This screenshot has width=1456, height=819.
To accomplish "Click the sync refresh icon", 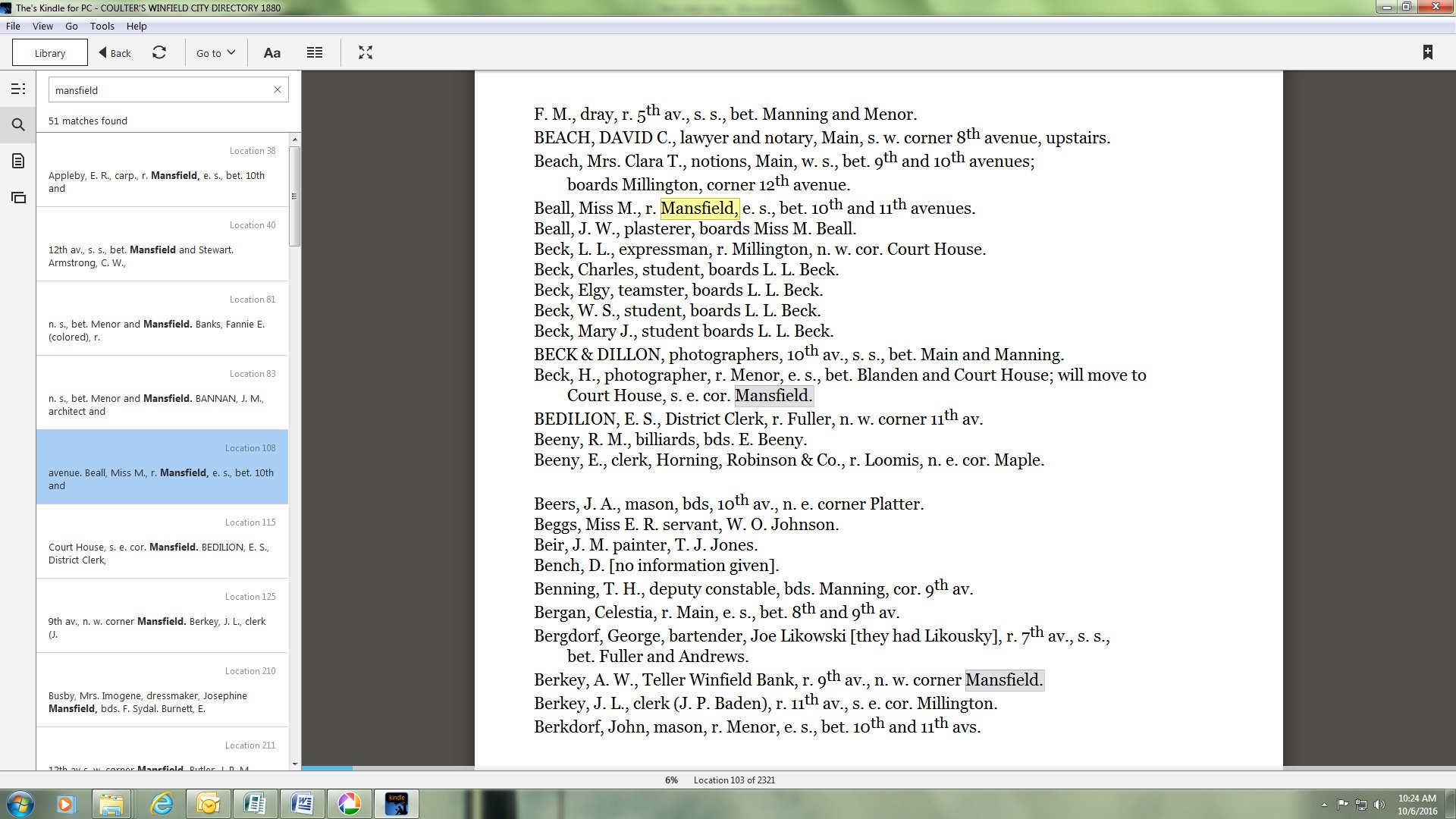I will click(x=159, y=52).
